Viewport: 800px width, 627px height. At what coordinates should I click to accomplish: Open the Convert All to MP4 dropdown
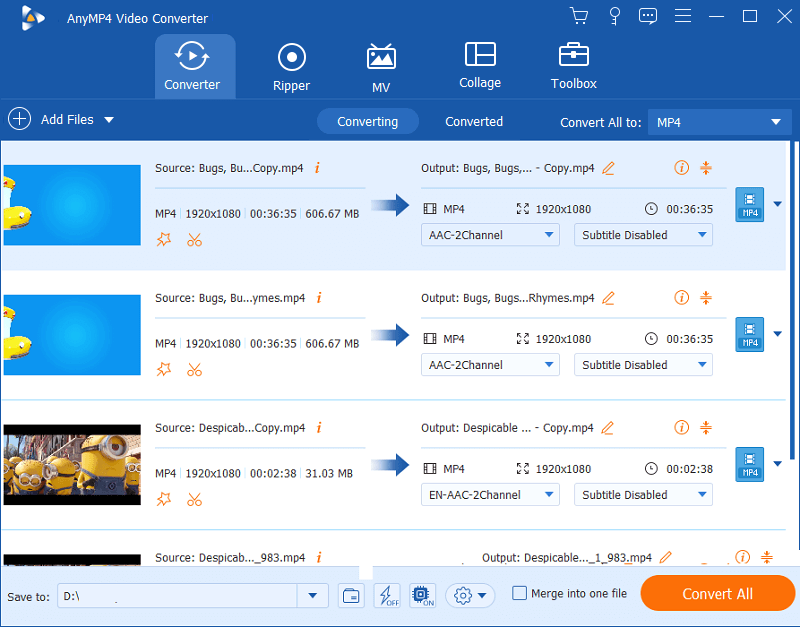click(719, 122)
